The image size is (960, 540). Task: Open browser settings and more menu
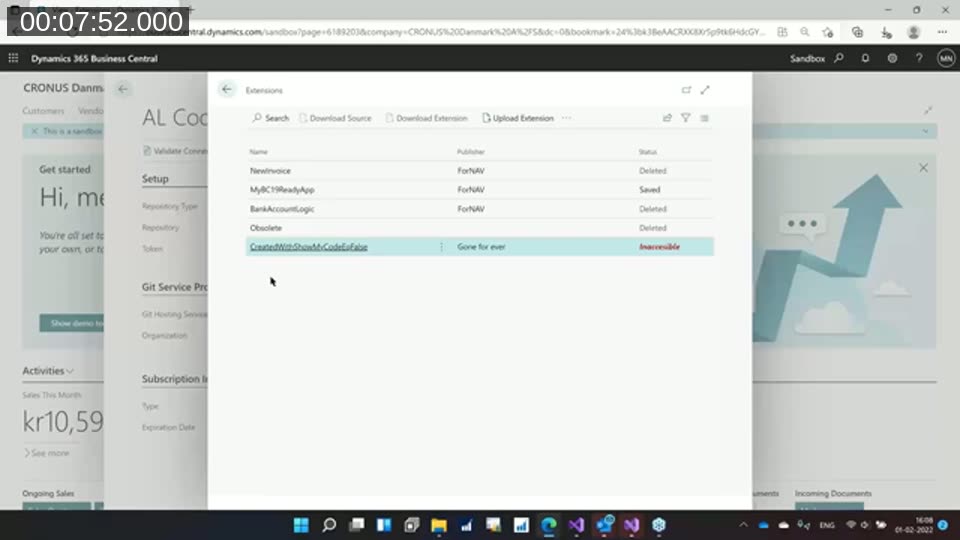[942, 32]
